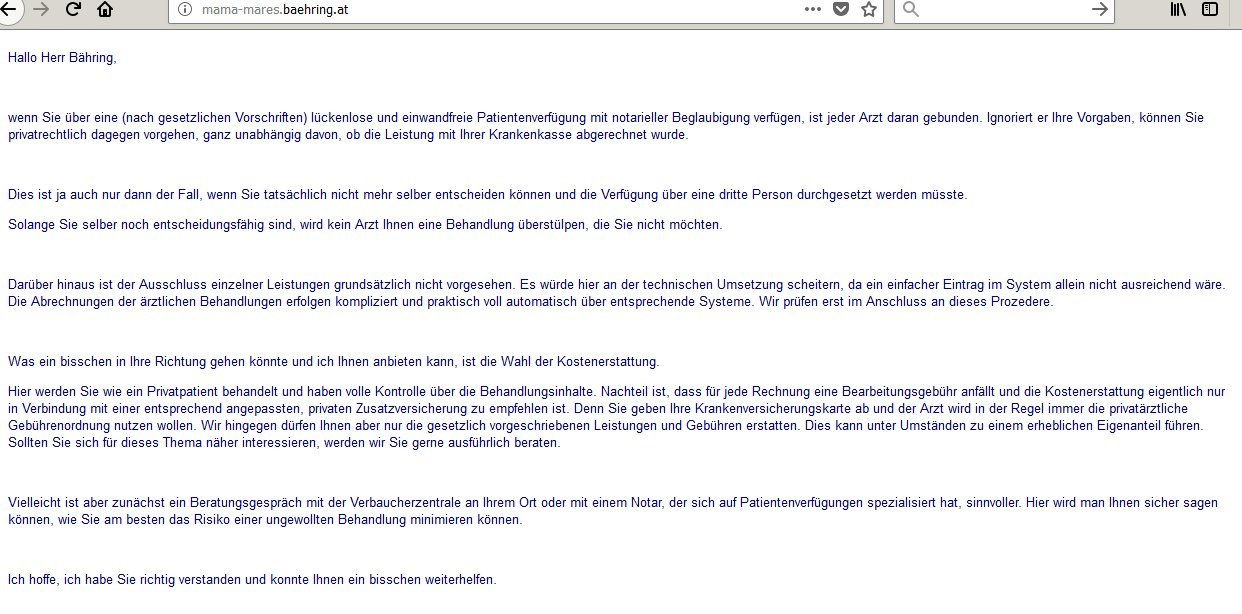
Task: Click the greeting 'Hallo Herr Bähring,'
Action: coord(62,58)
